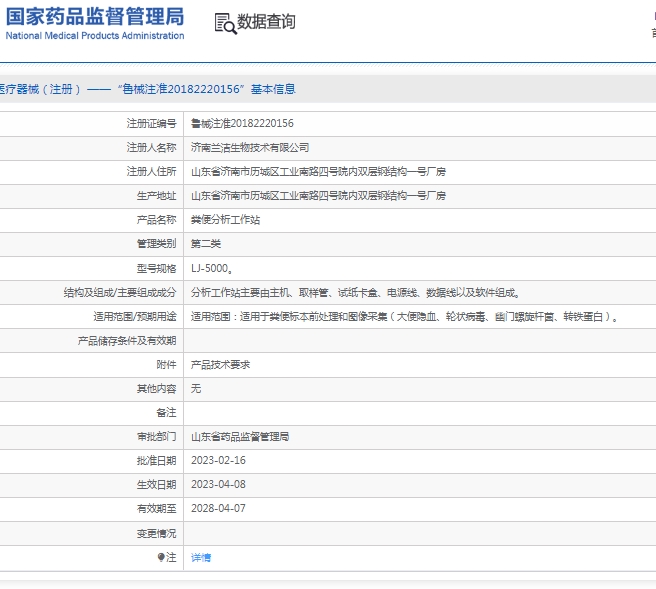Click the 批准日期 label

[156, 461]
